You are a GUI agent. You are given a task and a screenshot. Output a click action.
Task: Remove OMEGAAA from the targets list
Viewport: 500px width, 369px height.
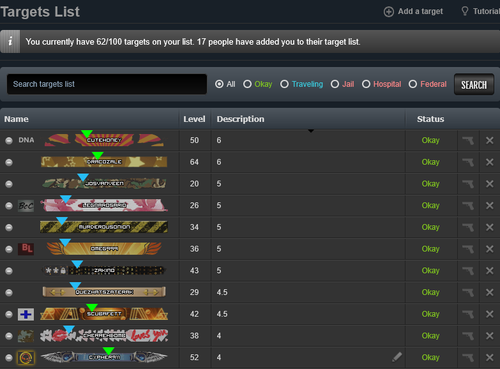click(489, 249)
